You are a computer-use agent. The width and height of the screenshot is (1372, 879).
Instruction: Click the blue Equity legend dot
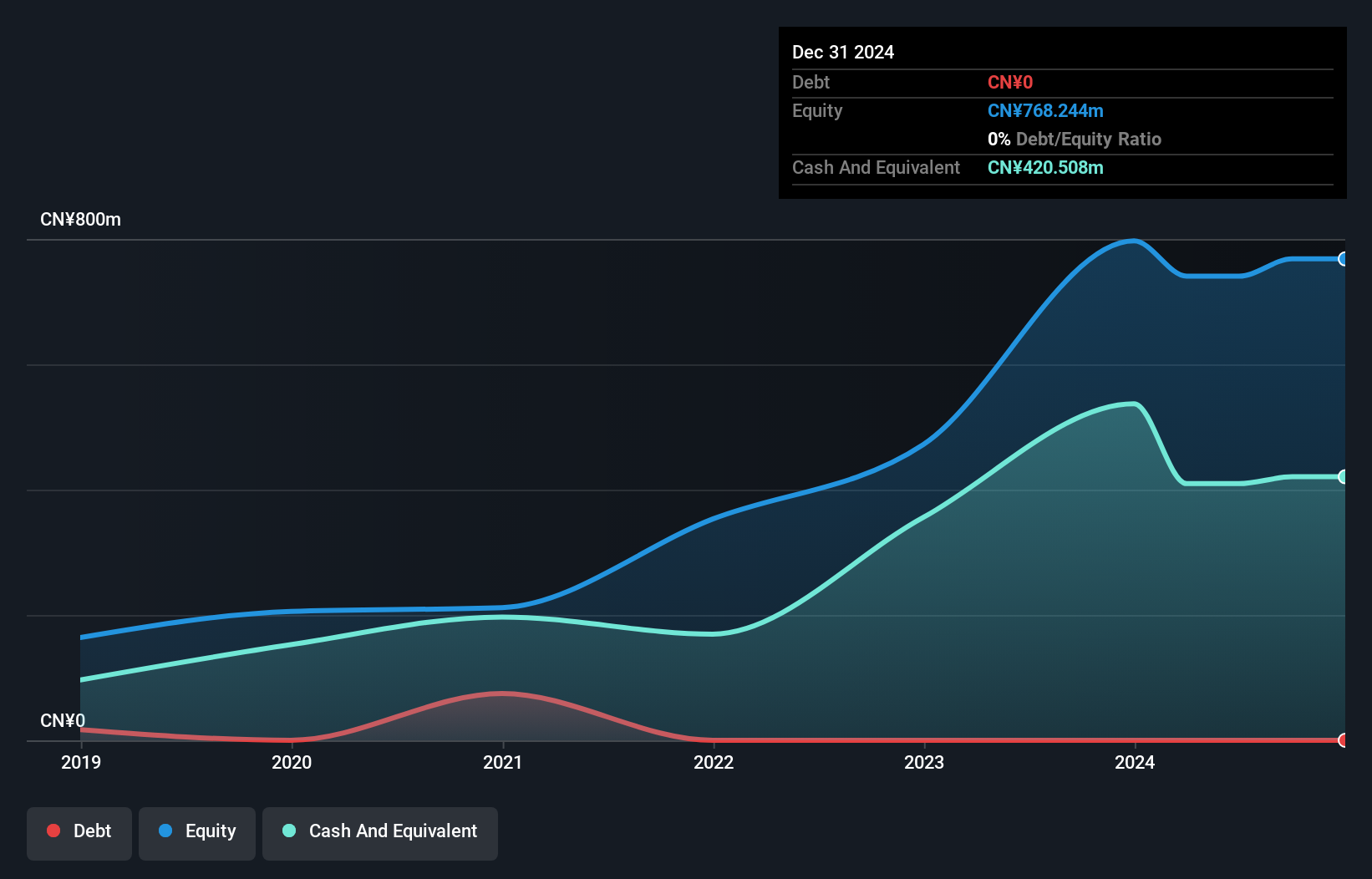point(165,831)
